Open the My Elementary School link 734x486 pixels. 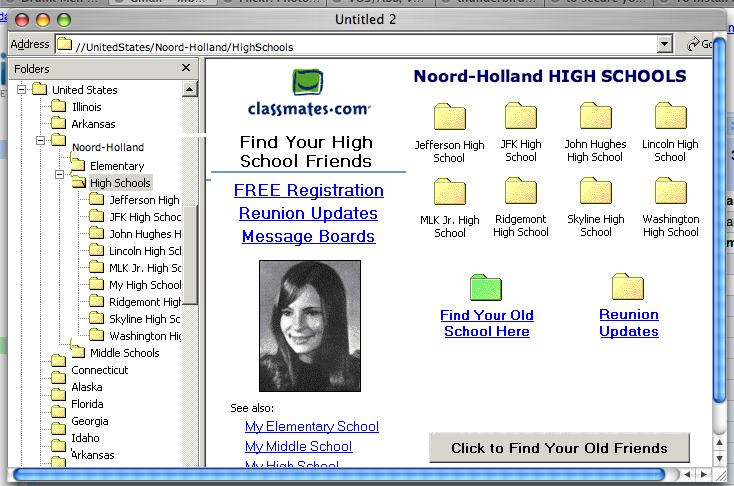point(312,427)
